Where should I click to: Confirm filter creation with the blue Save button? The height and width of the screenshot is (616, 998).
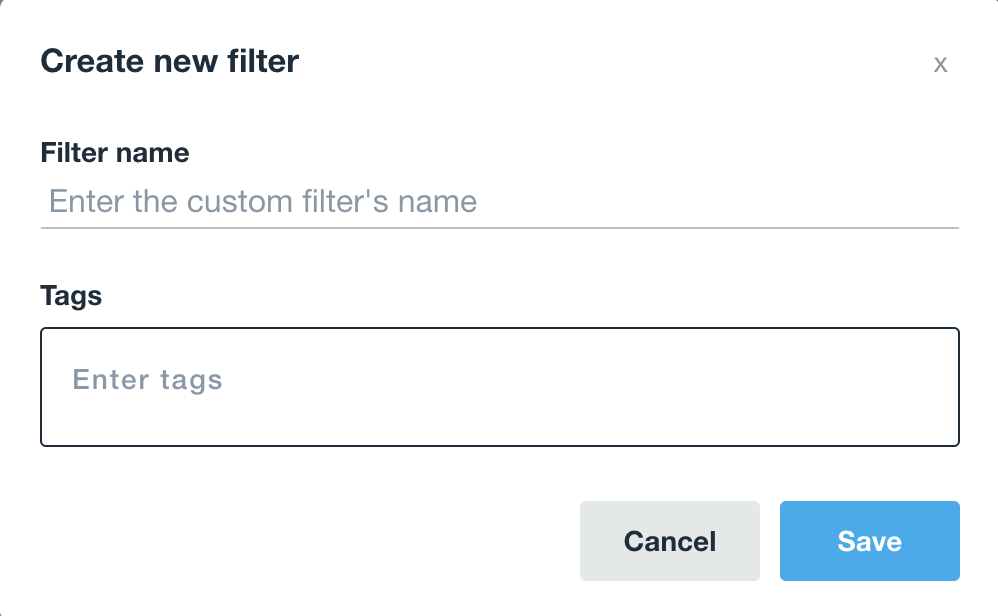pos(869,541)
